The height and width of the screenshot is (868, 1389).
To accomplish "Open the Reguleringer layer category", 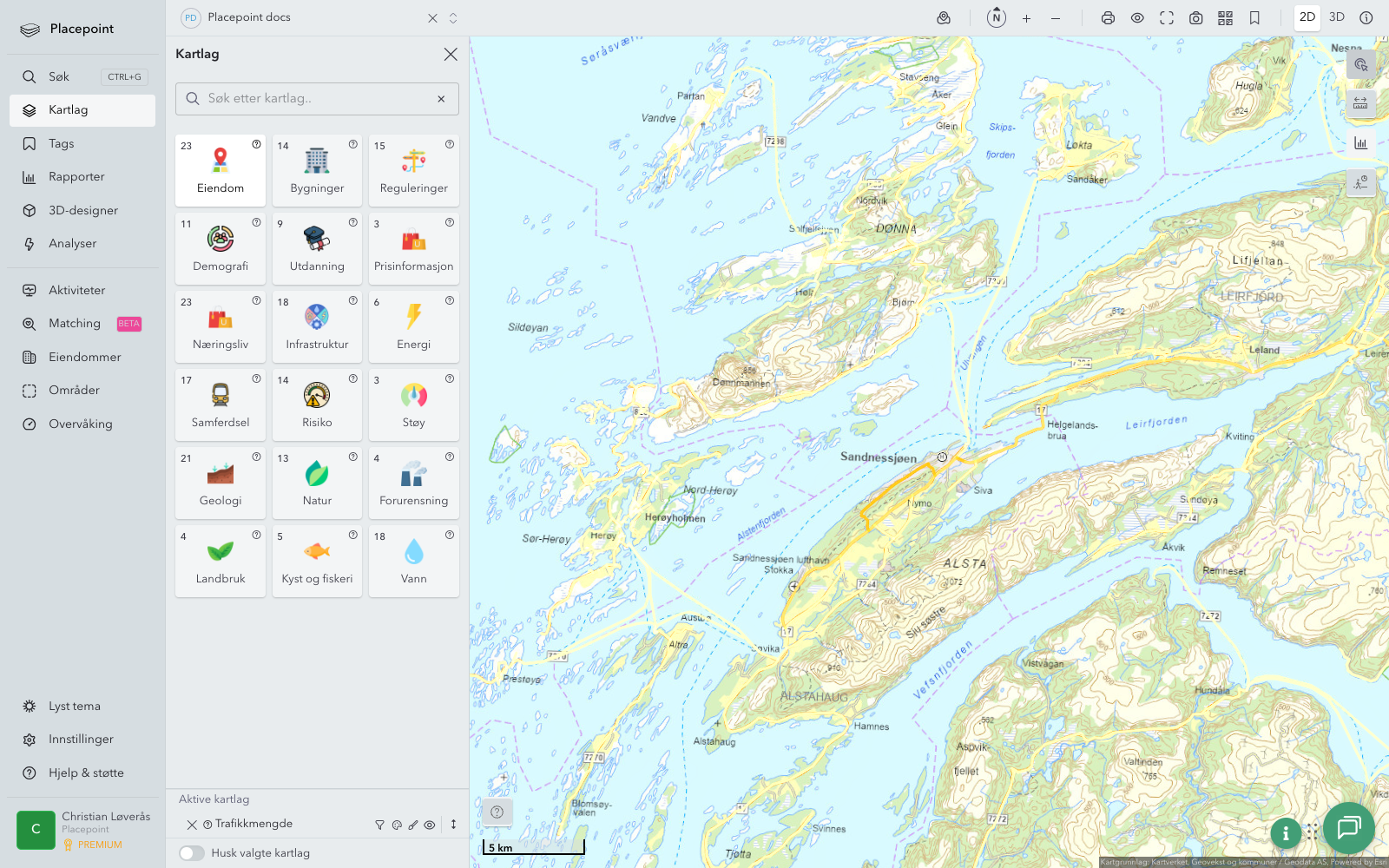I will [413, 170].
